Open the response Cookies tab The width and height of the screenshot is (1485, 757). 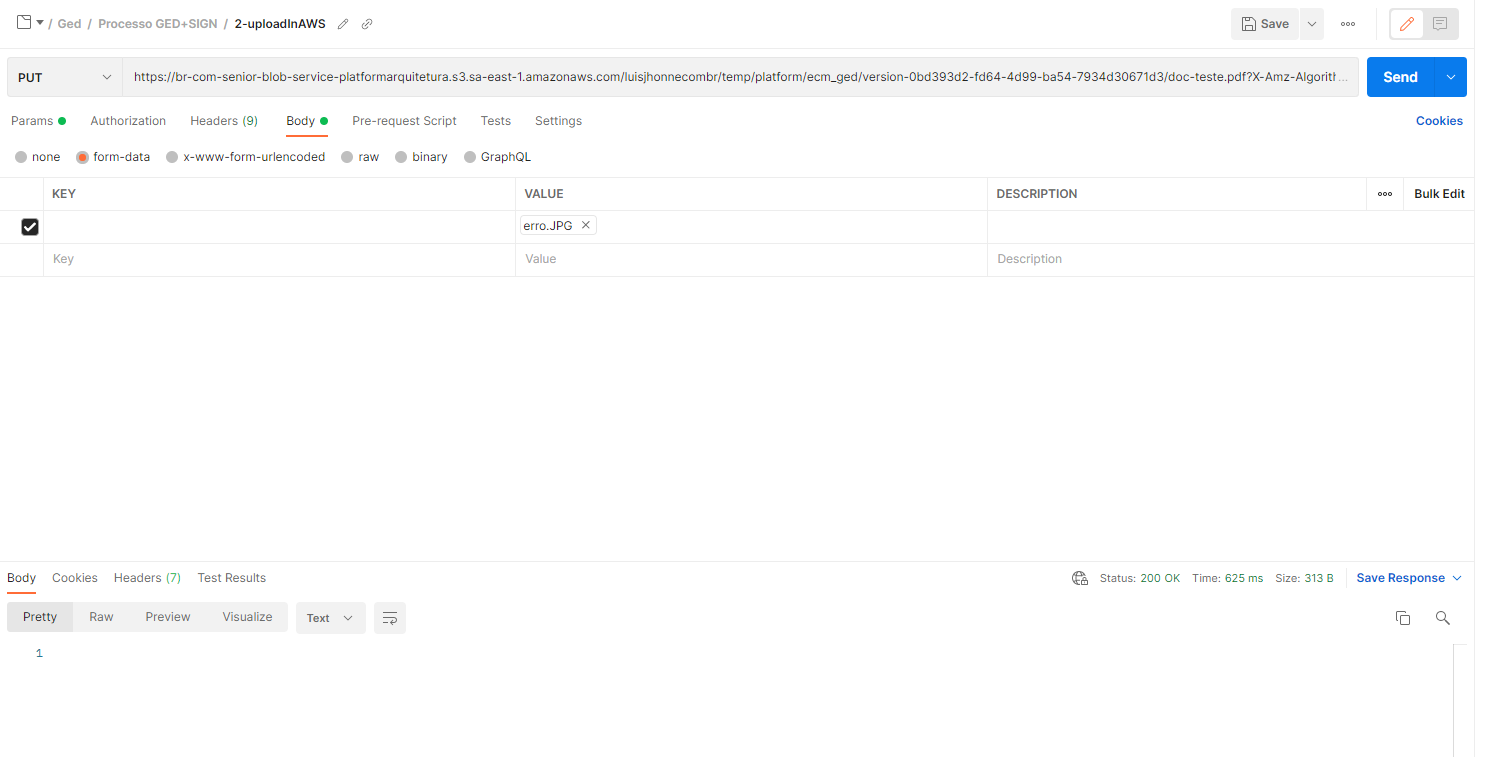click(x=75, y=578)
